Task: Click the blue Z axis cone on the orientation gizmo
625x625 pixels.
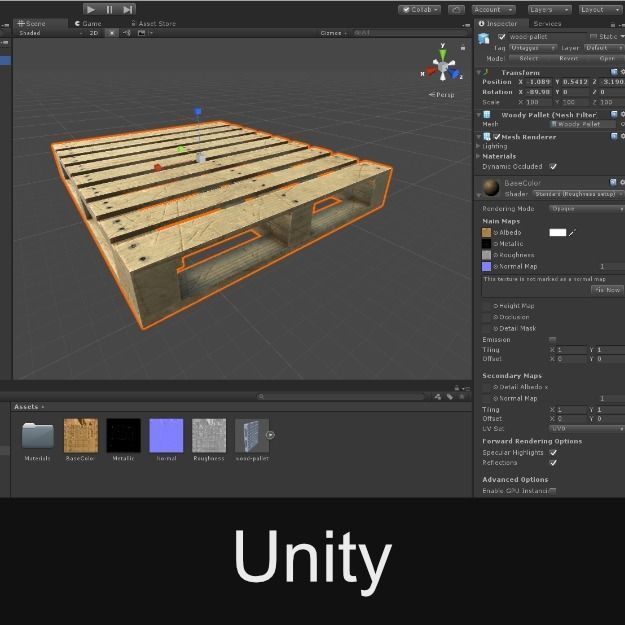Action: (x=454, y=73)
